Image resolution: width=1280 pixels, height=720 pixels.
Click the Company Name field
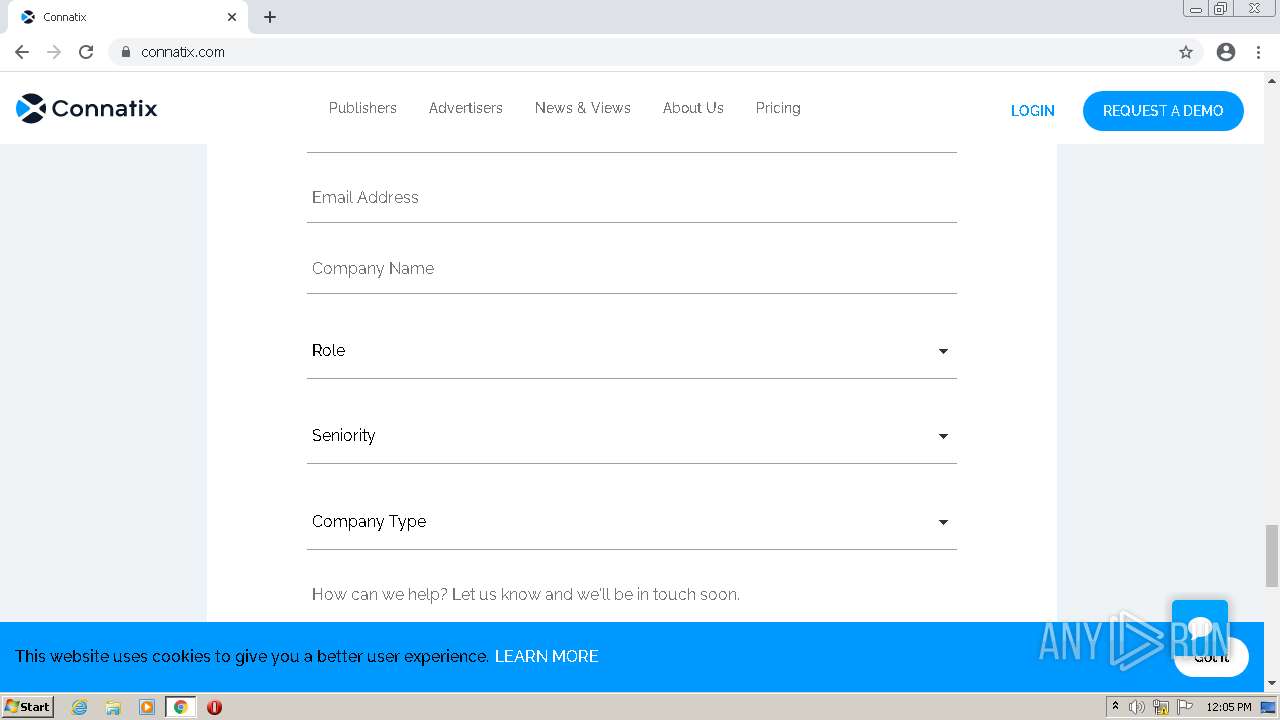632,269
